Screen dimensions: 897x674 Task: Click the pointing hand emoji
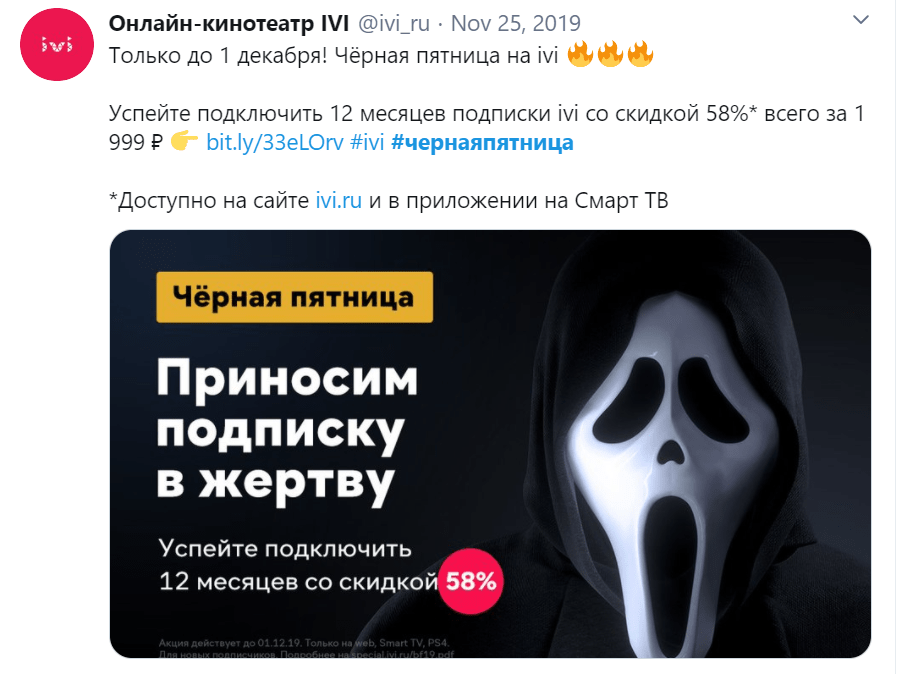pos(184,141)
